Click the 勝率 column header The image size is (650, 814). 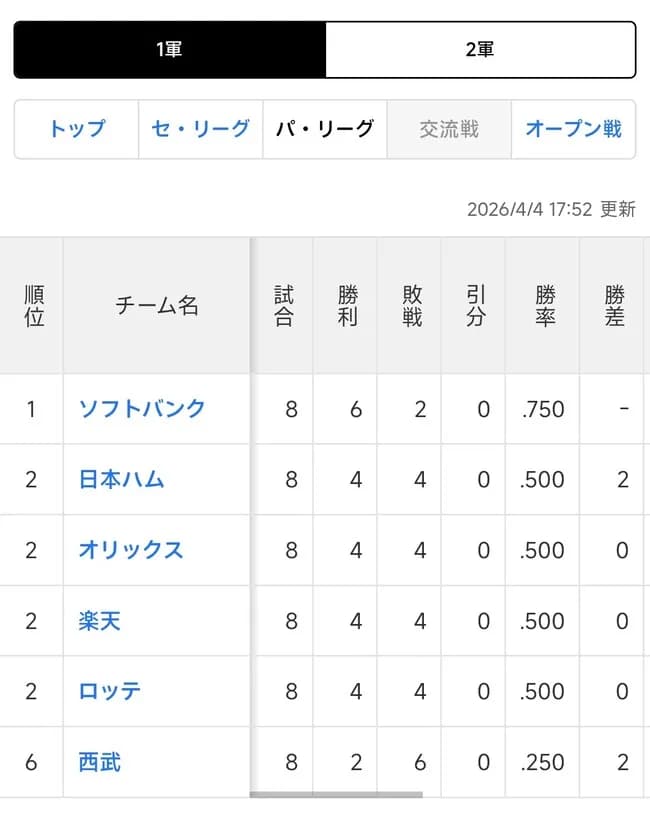[x=542, y=306]
